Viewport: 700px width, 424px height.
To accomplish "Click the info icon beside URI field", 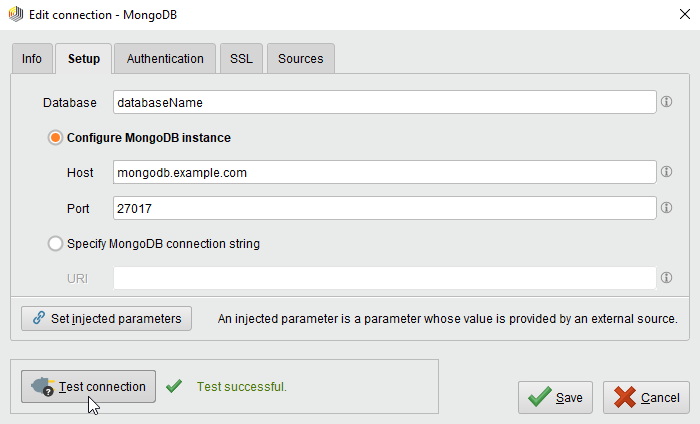I will [x=666, y=278].
